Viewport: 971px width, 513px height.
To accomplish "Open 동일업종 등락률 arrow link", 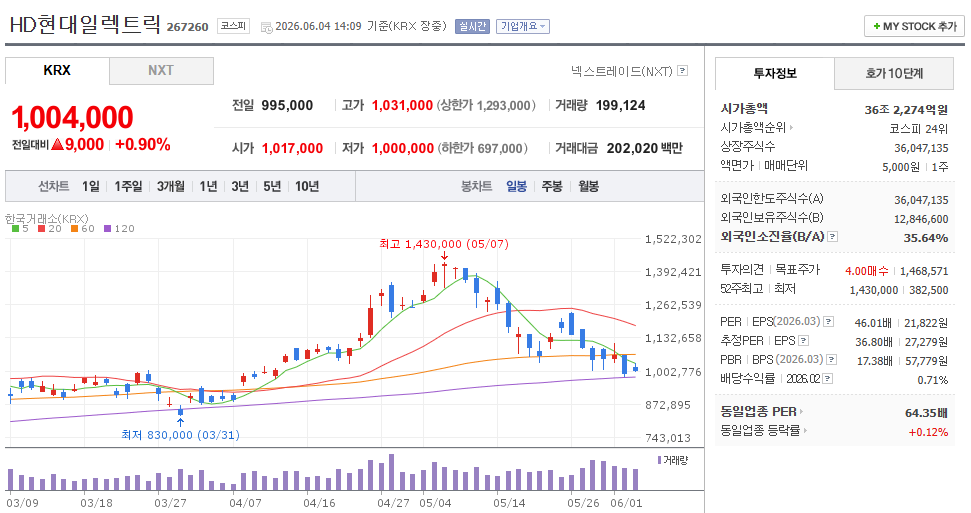I will click(x=805, y=430).
